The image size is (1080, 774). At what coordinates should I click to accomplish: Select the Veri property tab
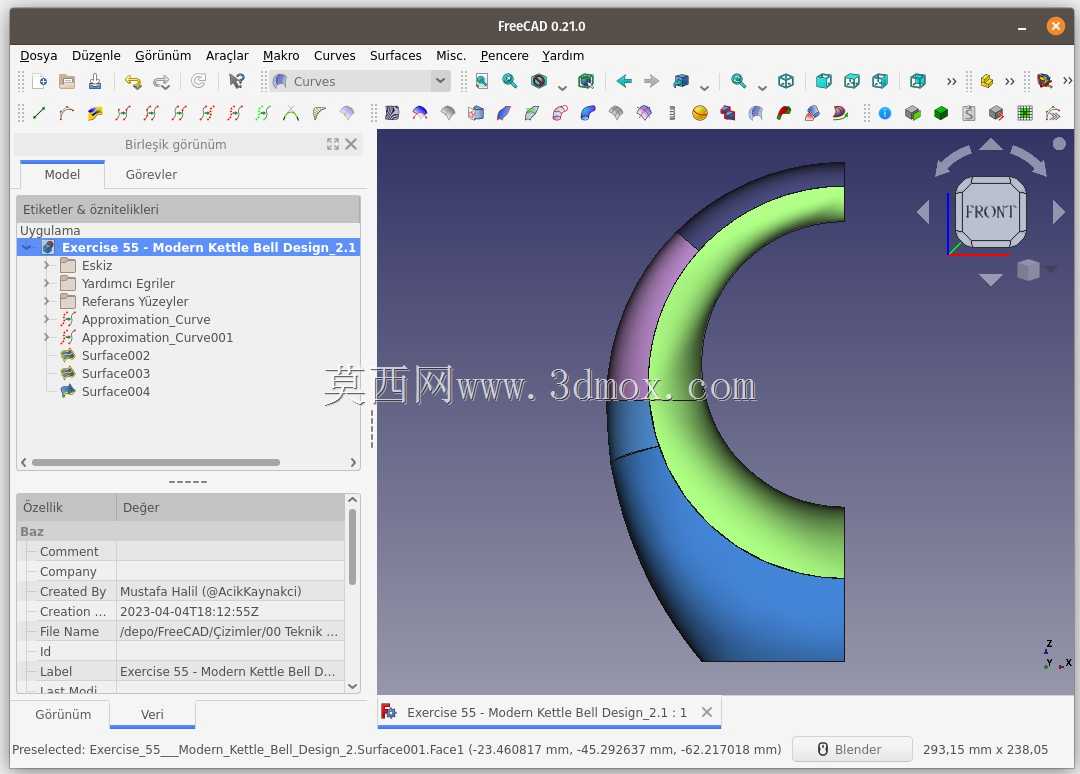[152, 714]
